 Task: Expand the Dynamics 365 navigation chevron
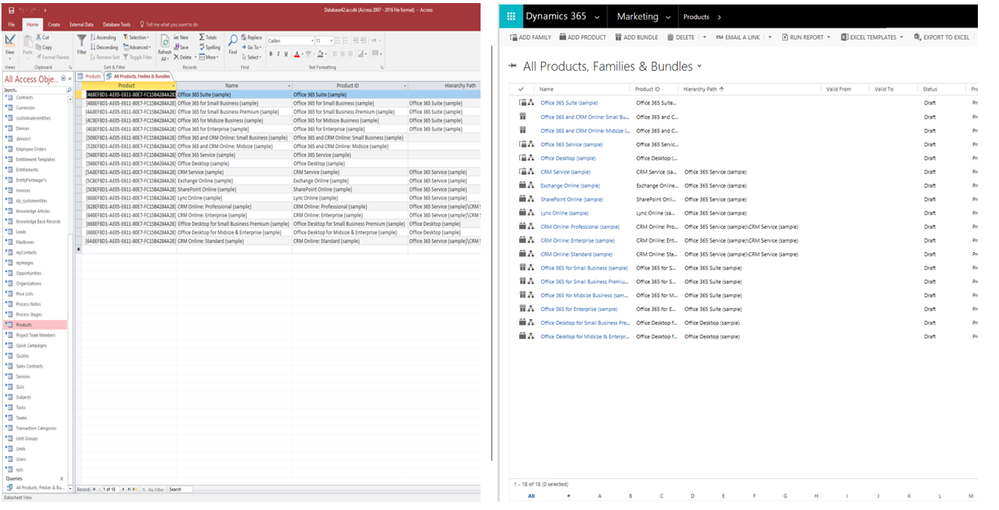[596, 17]
